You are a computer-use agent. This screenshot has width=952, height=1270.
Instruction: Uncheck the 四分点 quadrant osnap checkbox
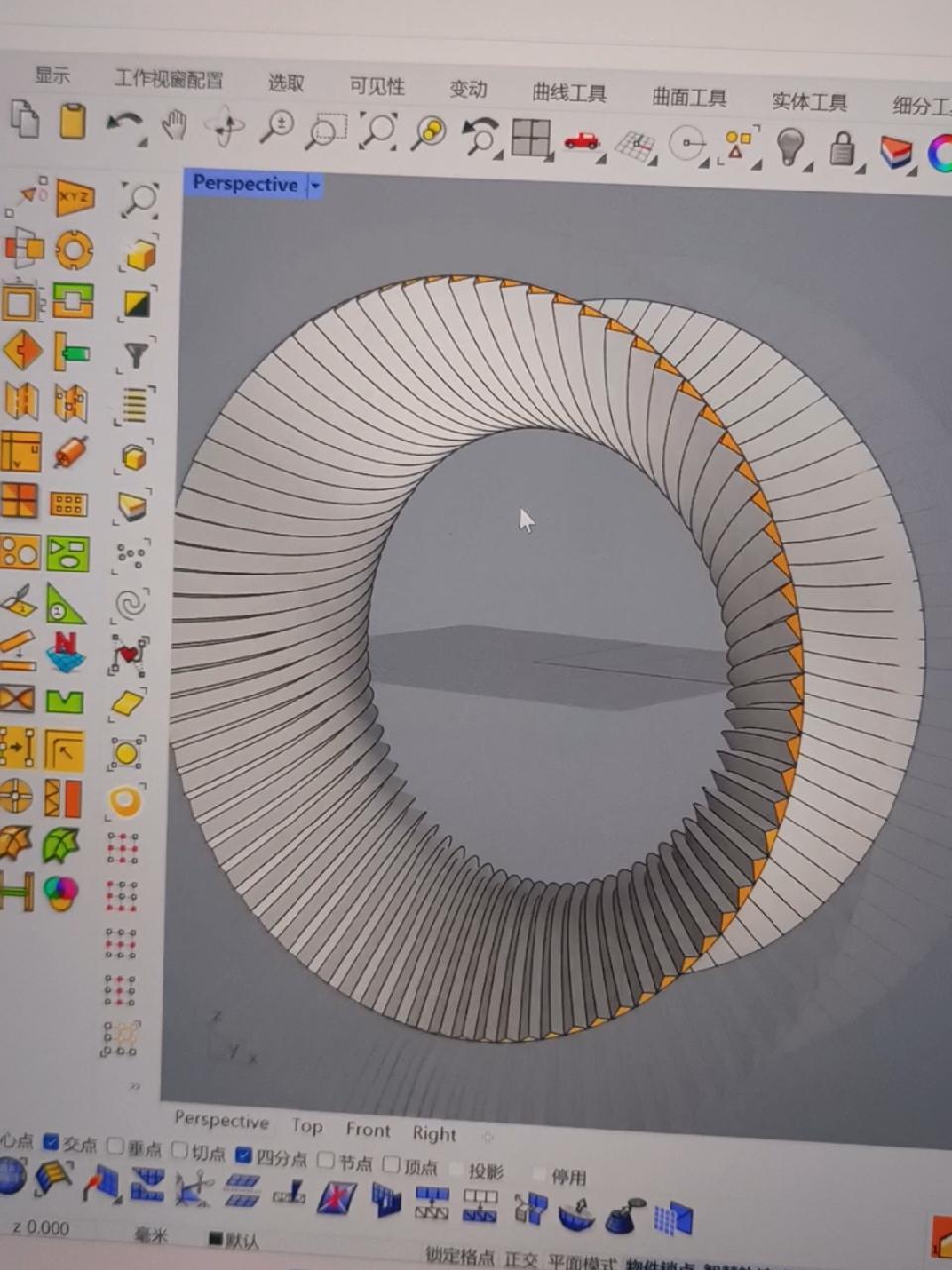(x=243, y=1154)
